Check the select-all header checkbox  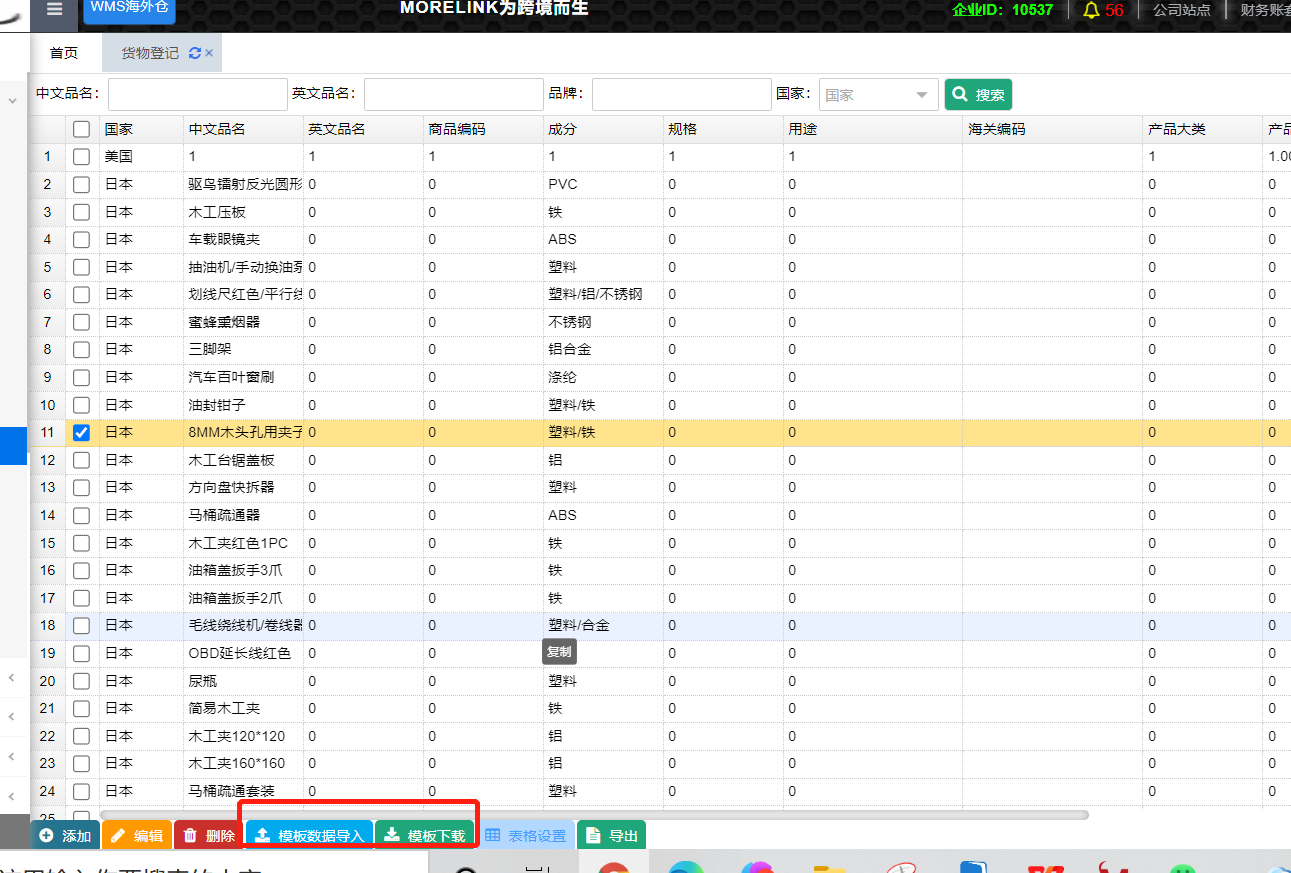(82, 129)
